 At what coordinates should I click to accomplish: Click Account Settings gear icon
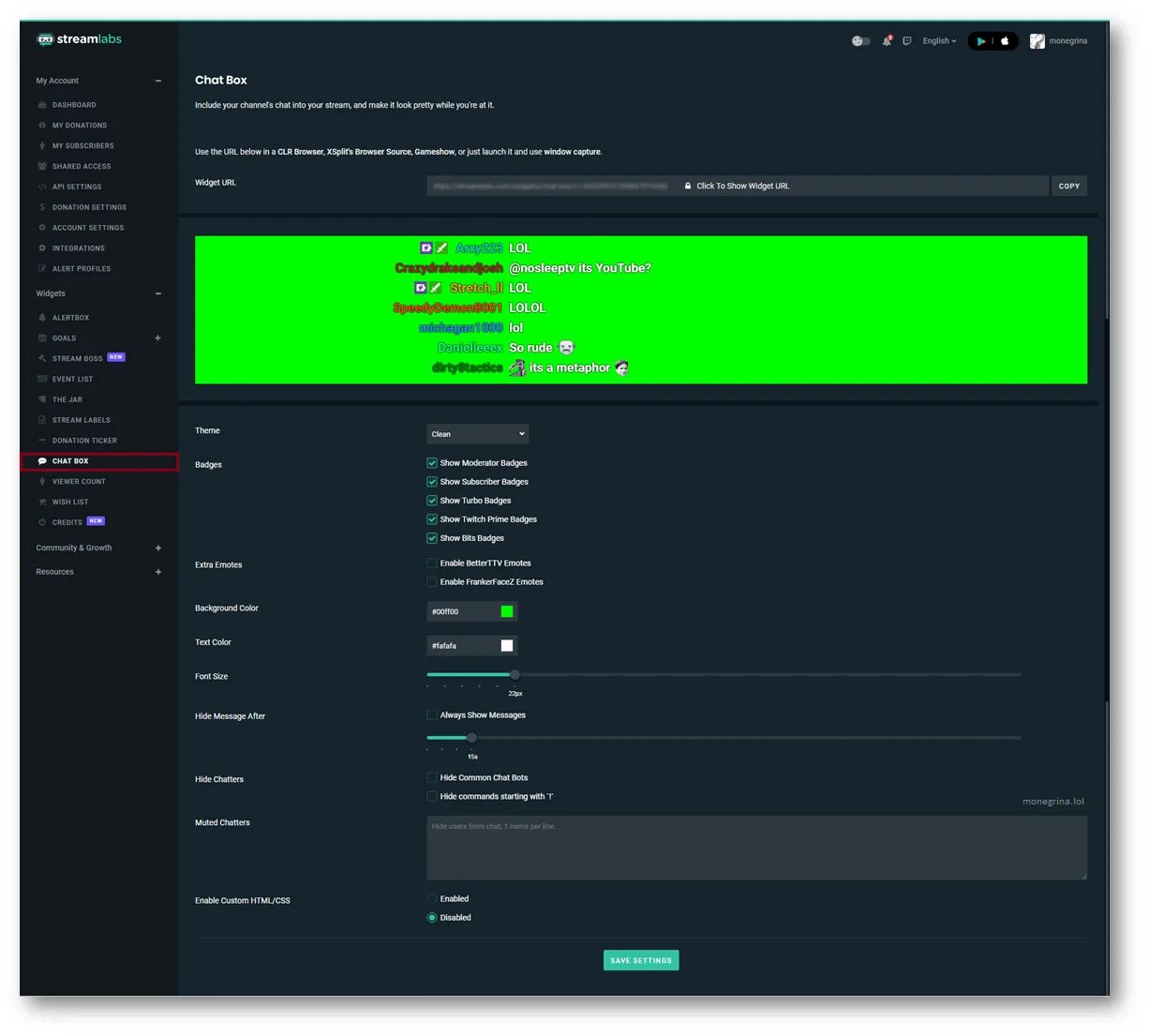(42, 228)
